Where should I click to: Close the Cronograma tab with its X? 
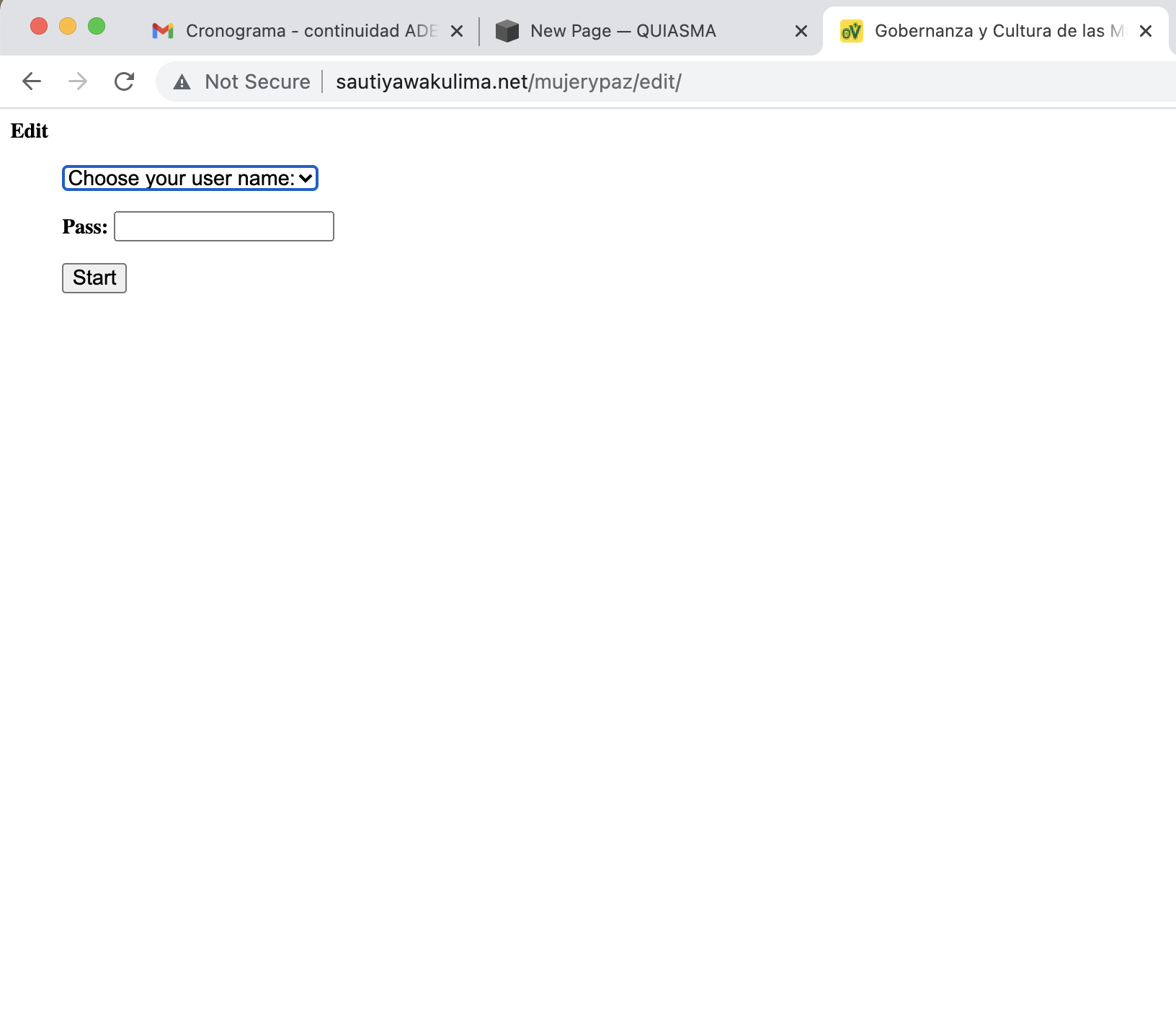[458, 30]
